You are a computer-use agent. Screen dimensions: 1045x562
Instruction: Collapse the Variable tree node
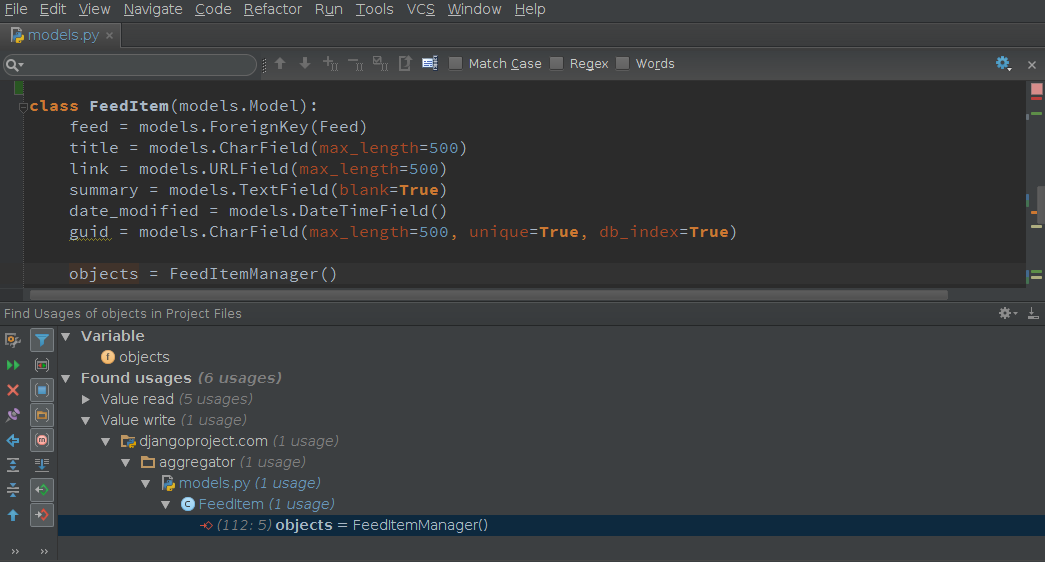(x=65, y=337)
